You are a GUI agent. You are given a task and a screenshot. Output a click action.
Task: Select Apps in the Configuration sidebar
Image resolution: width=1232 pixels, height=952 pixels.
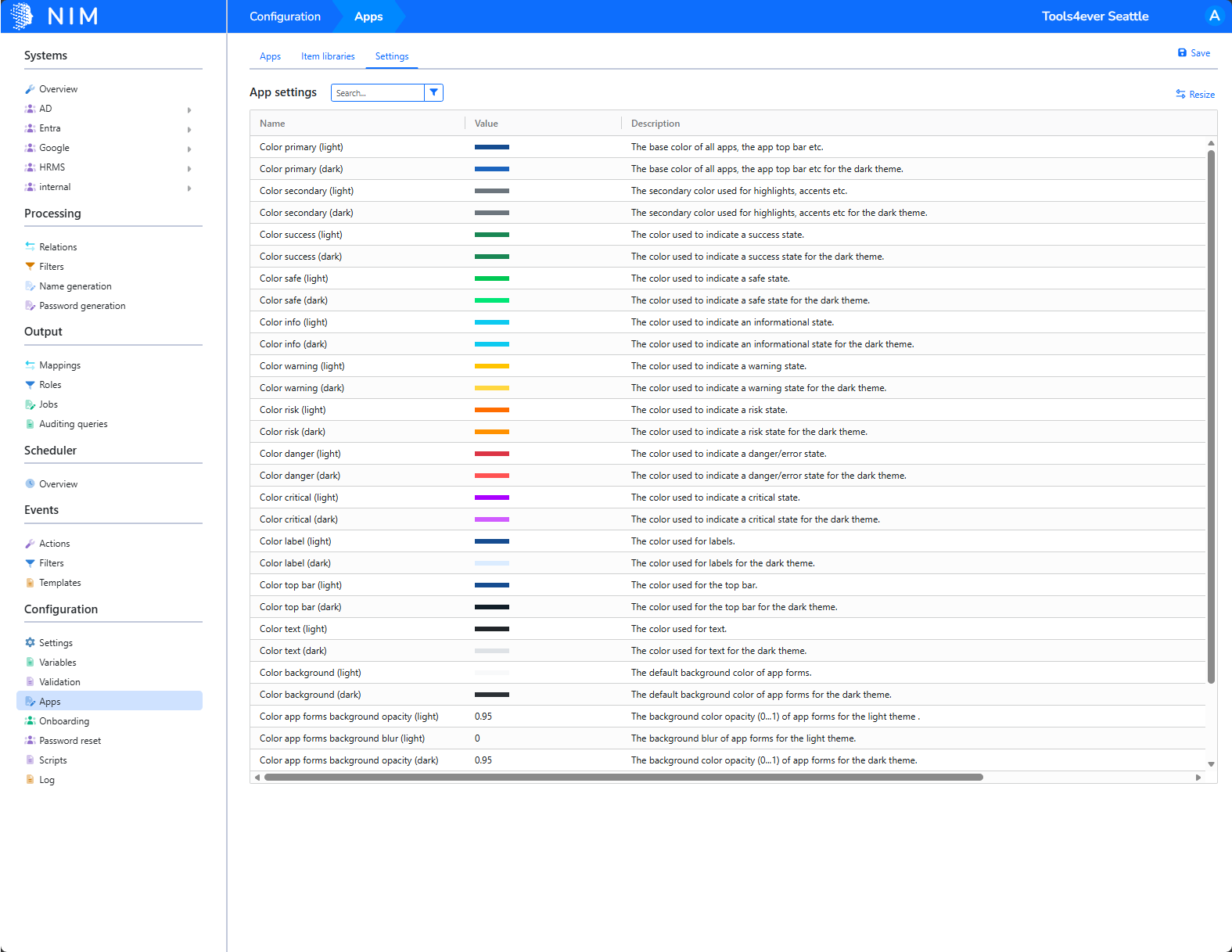tap(110, 701)
